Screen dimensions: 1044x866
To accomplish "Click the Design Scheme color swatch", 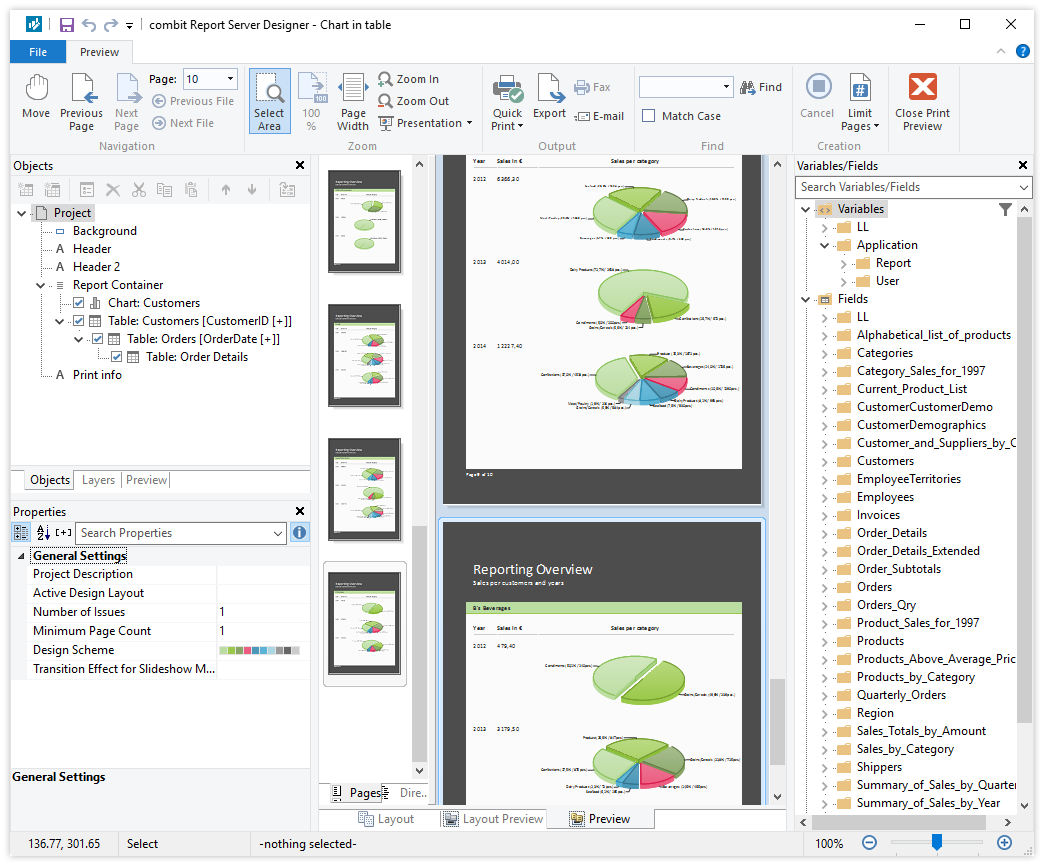I will (x=260, y=650).
